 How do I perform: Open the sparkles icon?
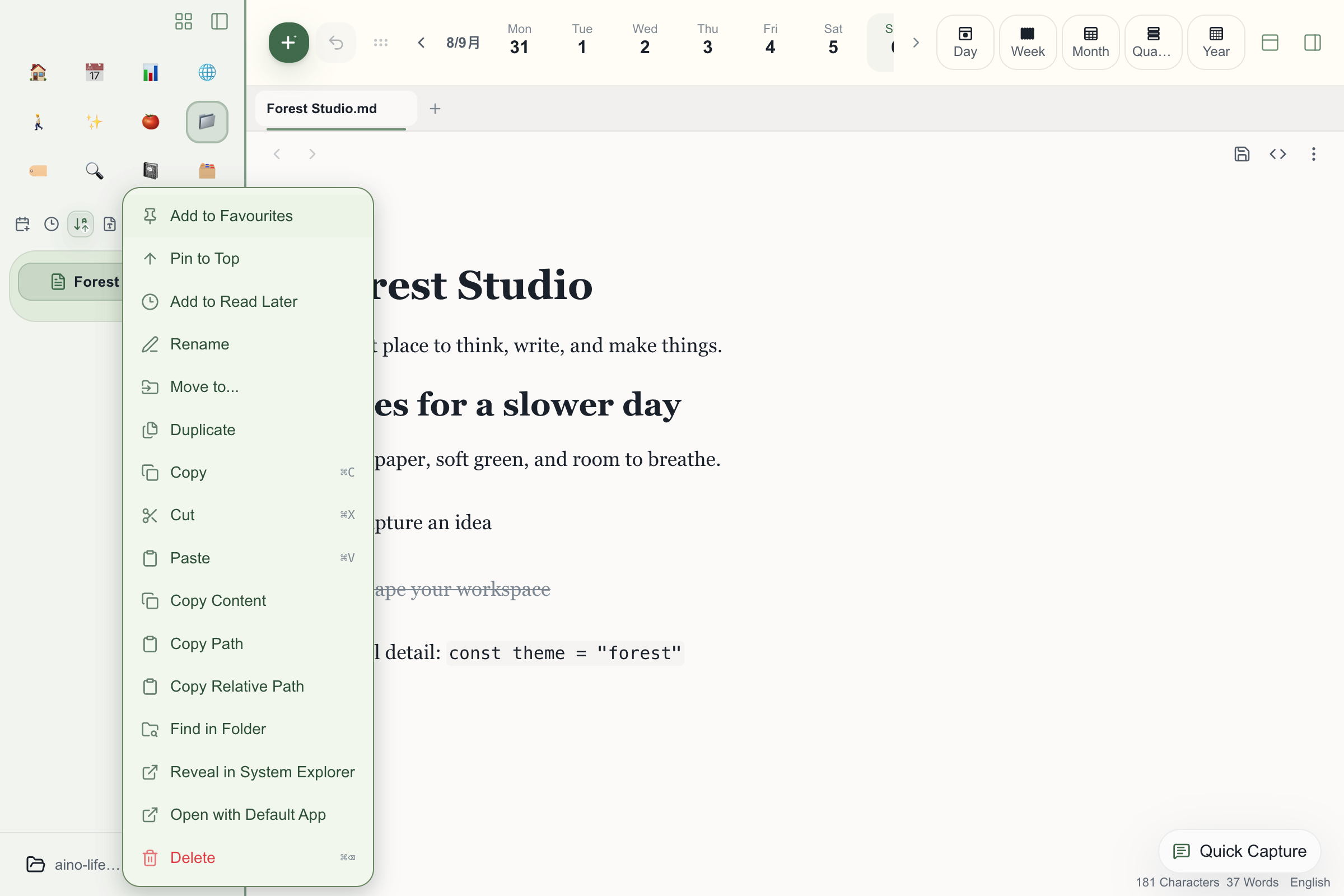[x=94, y=122]
